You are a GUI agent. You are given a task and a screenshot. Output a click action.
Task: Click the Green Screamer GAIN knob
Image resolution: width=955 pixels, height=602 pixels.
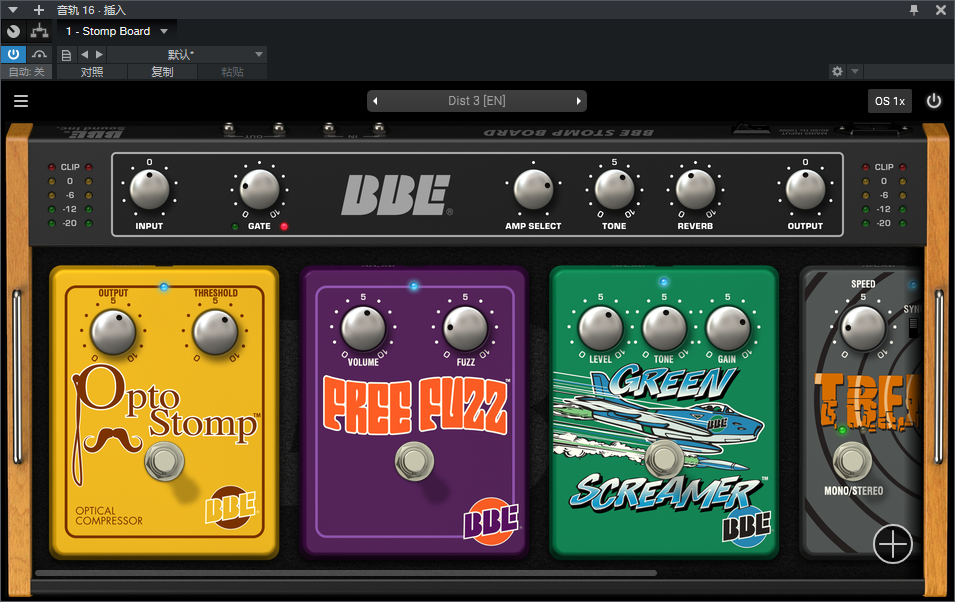728,328
